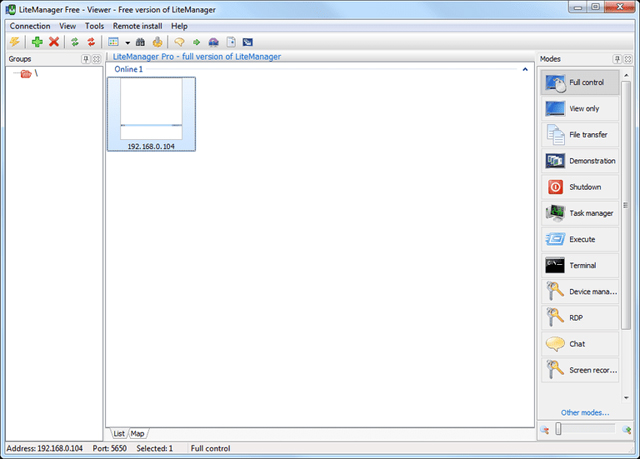Click the speech bubble chat toolbar icon
Screen dimensions: 640x459
click(179, 42)
